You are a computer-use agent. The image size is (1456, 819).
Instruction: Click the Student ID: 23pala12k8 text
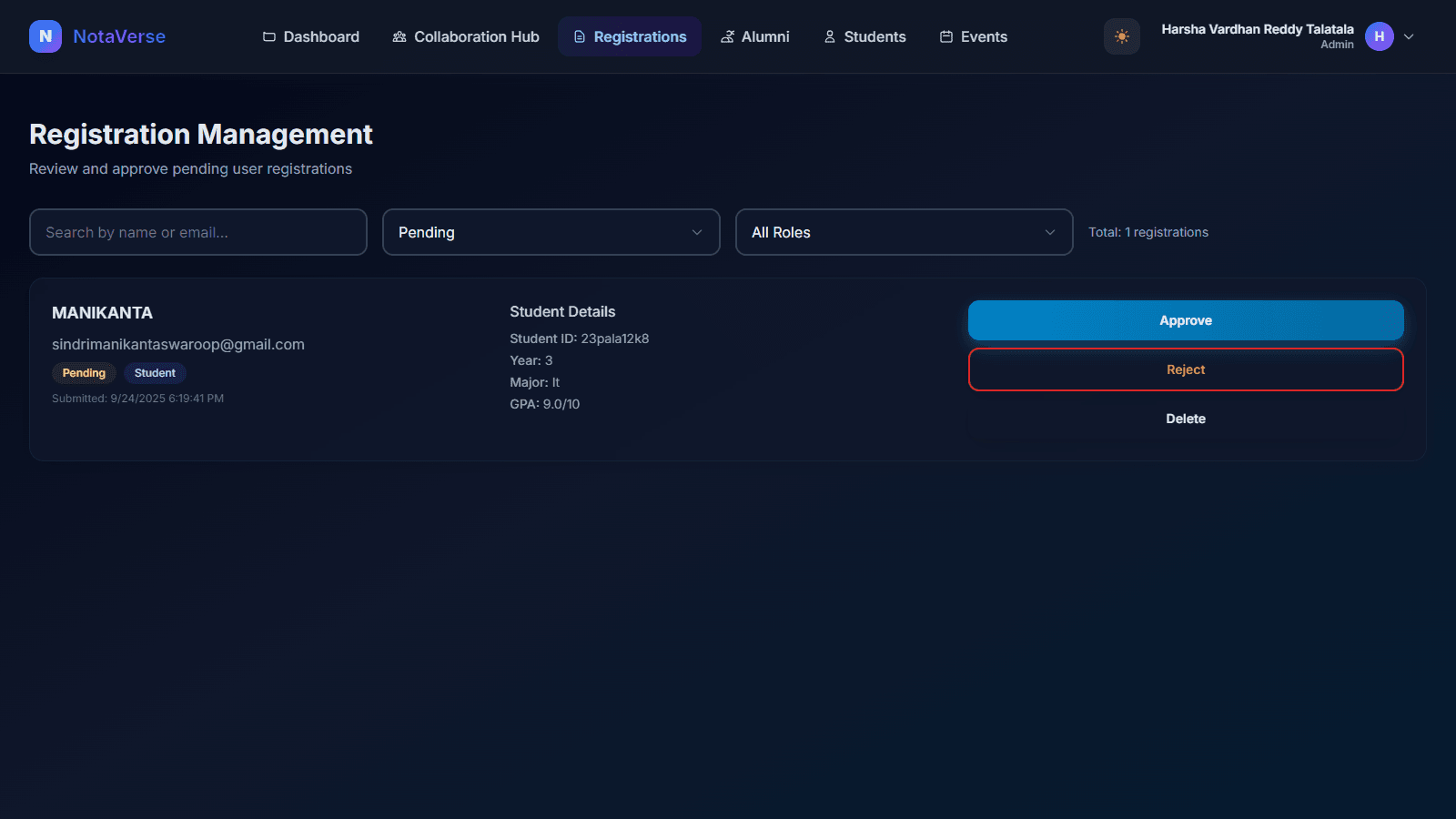point(580,339)
